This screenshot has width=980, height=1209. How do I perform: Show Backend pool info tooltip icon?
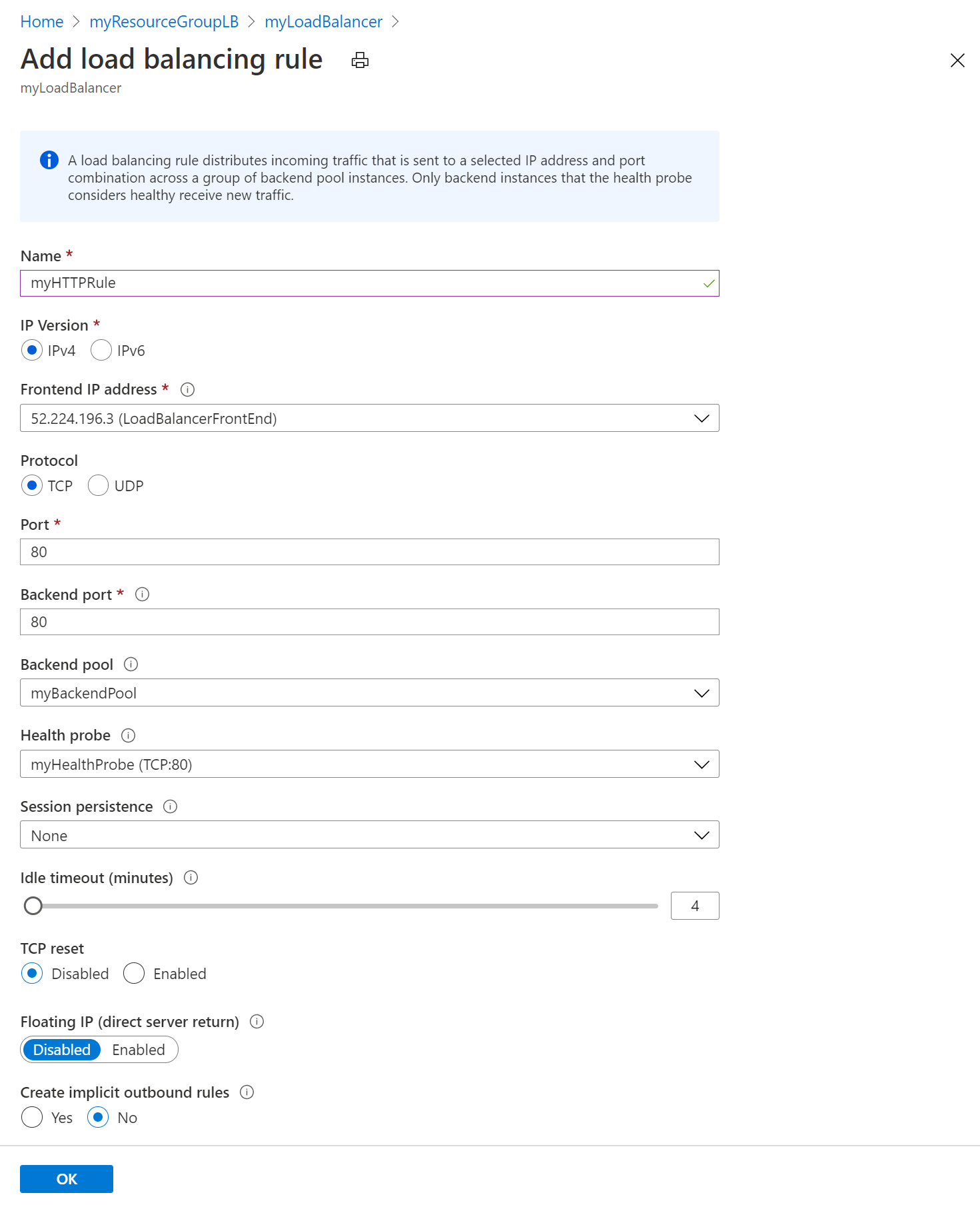click(x=131, y=664)
